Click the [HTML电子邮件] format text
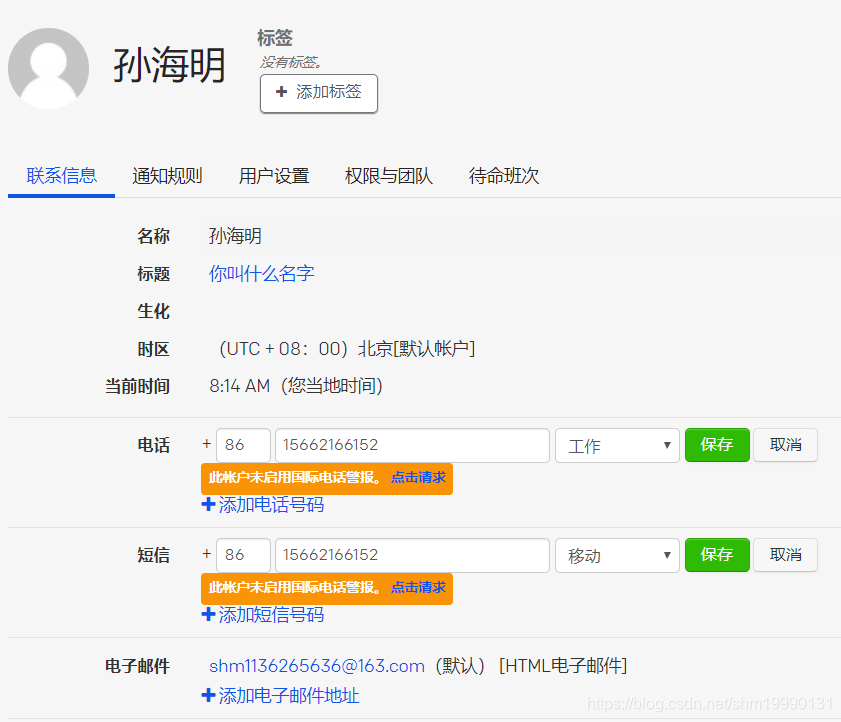This screenshot has height=722, width=841. point(563,666)
